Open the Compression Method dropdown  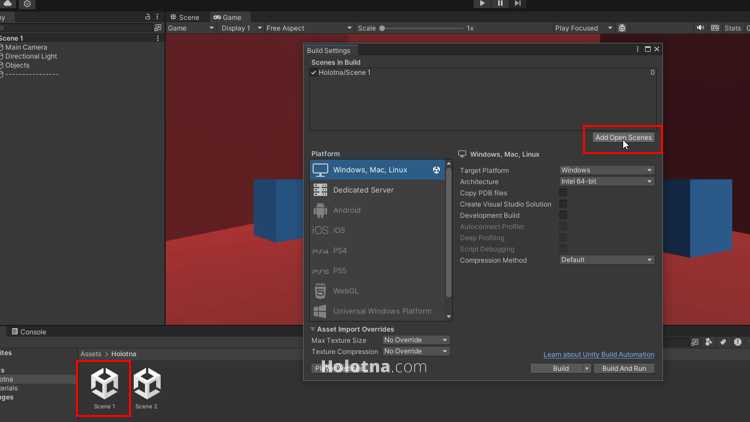point(607,260)
